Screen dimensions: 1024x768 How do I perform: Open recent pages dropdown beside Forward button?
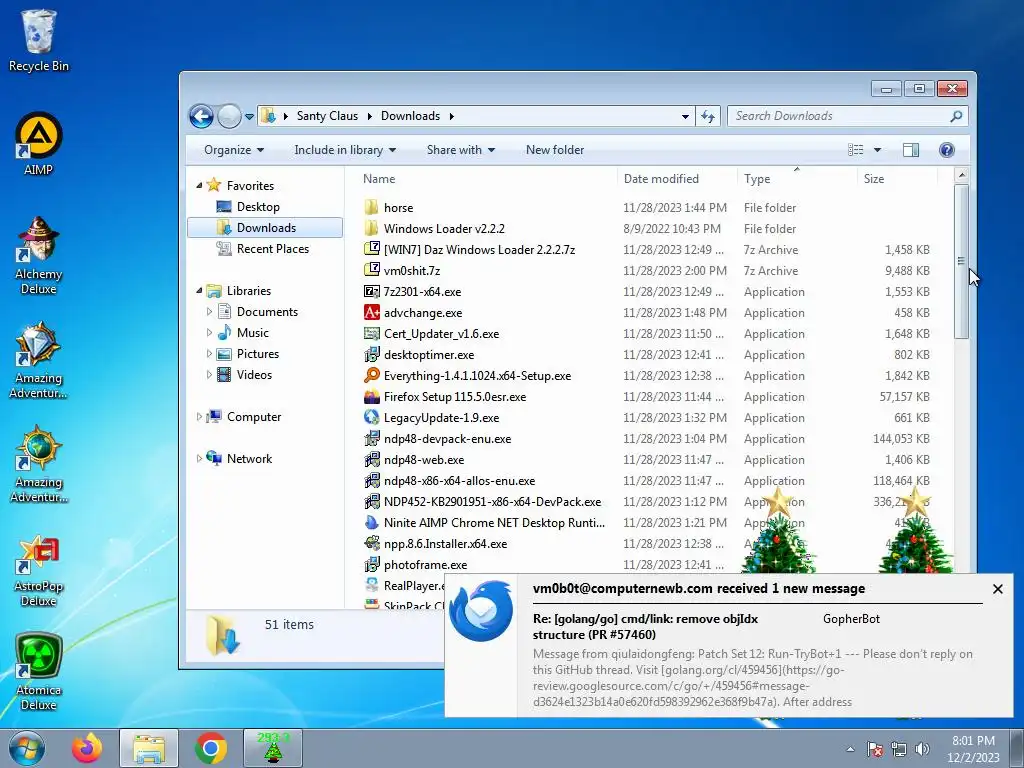(x=249, y=117)
